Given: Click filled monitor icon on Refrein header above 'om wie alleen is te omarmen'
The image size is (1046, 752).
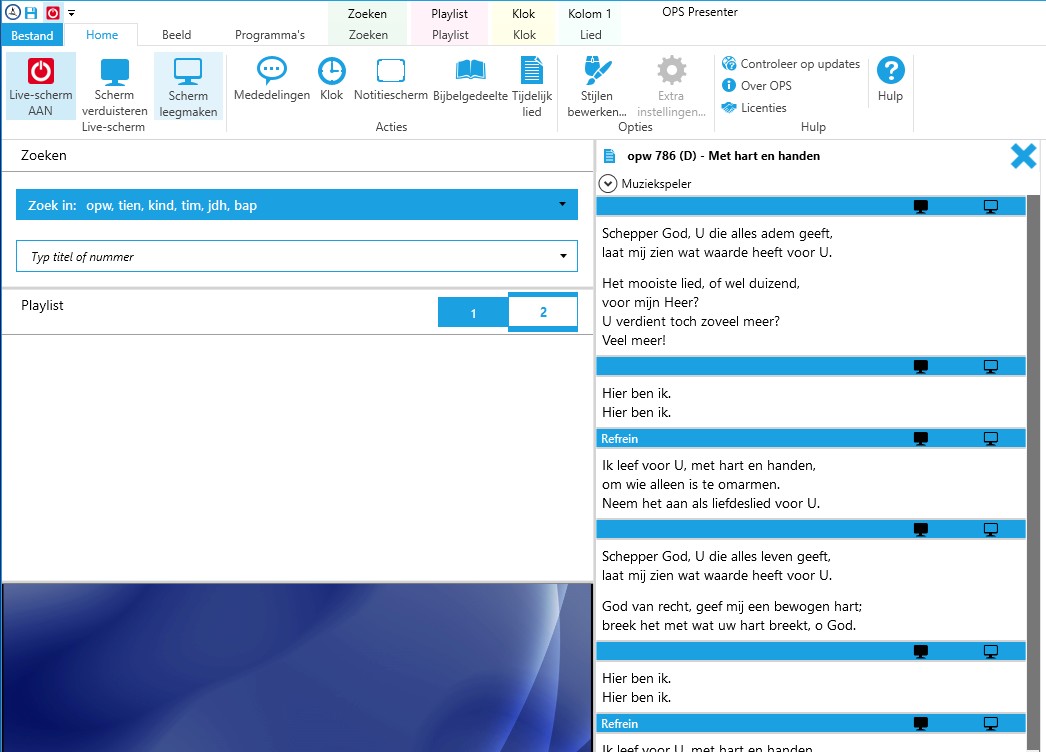Looking at the screenshot, I should tap(921, 438).
